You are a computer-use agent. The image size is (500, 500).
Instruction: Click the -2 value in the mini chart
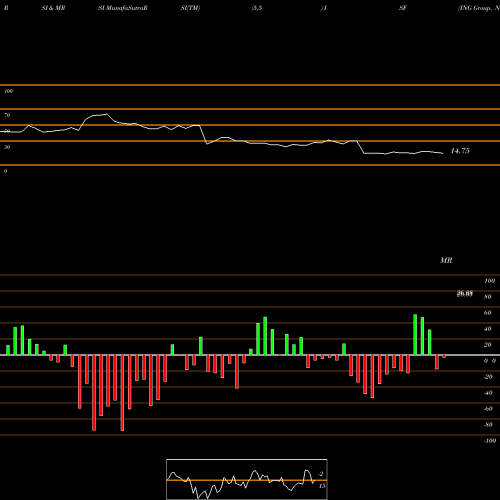[x=321, y=474]
